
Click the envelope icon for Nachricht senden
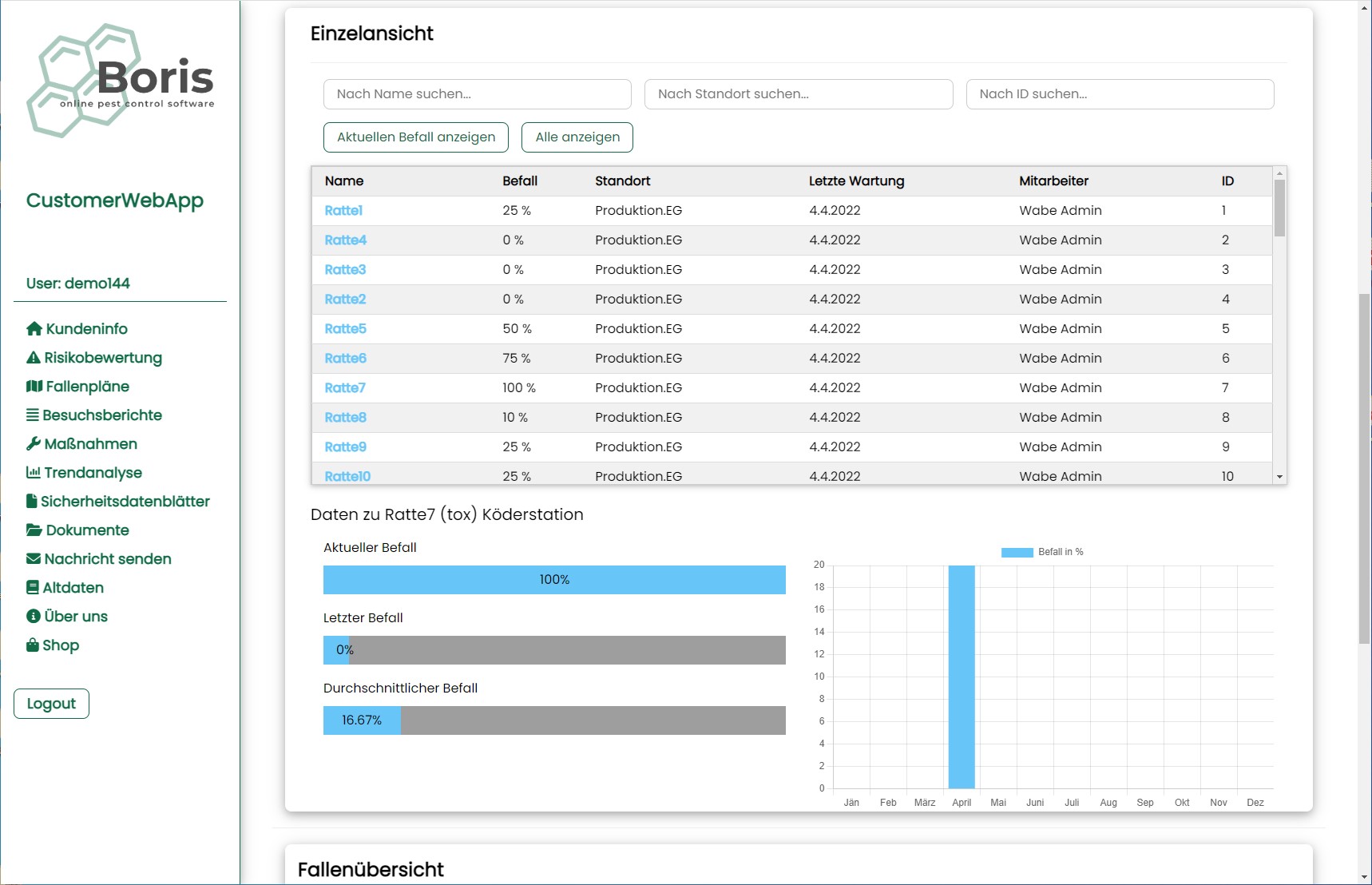[34, 559]
